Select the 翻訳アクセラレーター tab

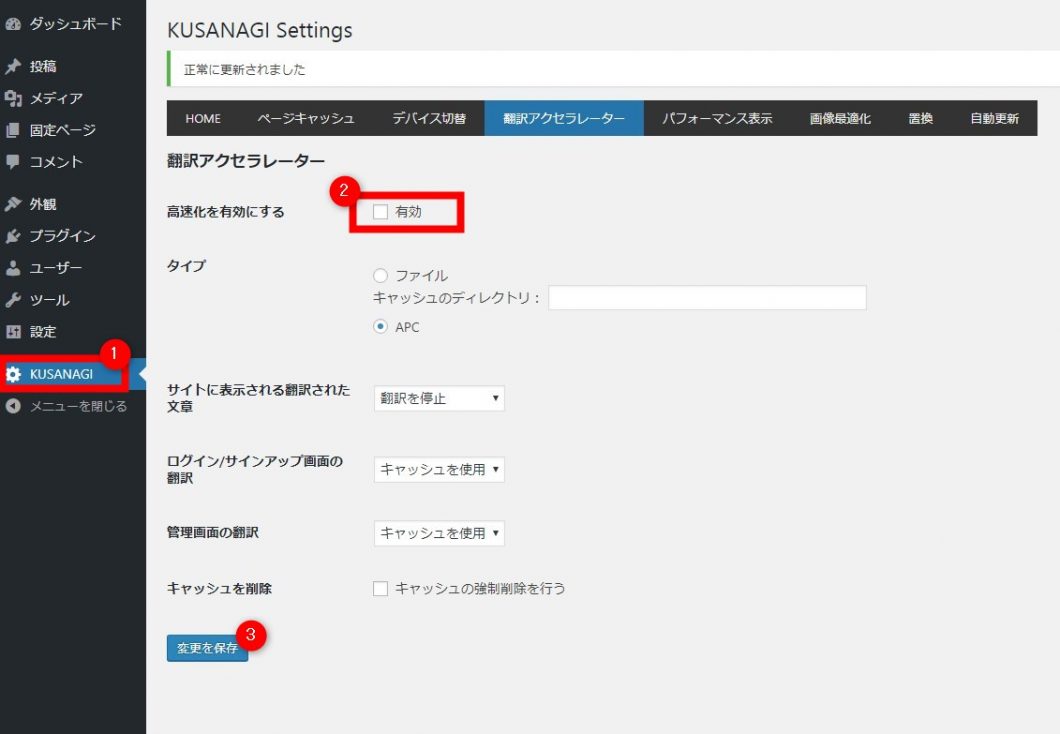tap(564, 118)
